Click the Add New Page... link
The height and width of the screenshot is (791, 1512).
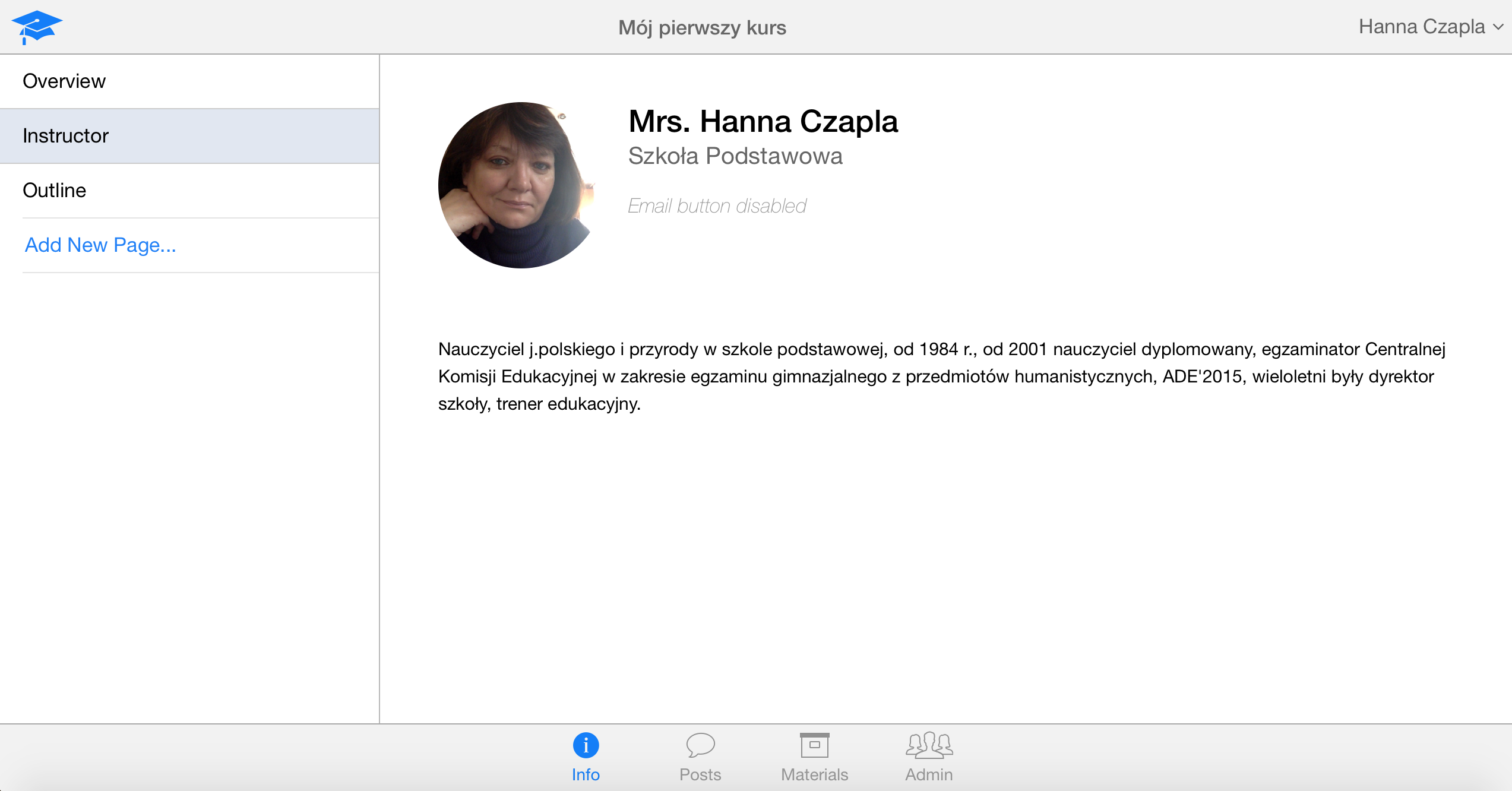click(x=100, y=245)
